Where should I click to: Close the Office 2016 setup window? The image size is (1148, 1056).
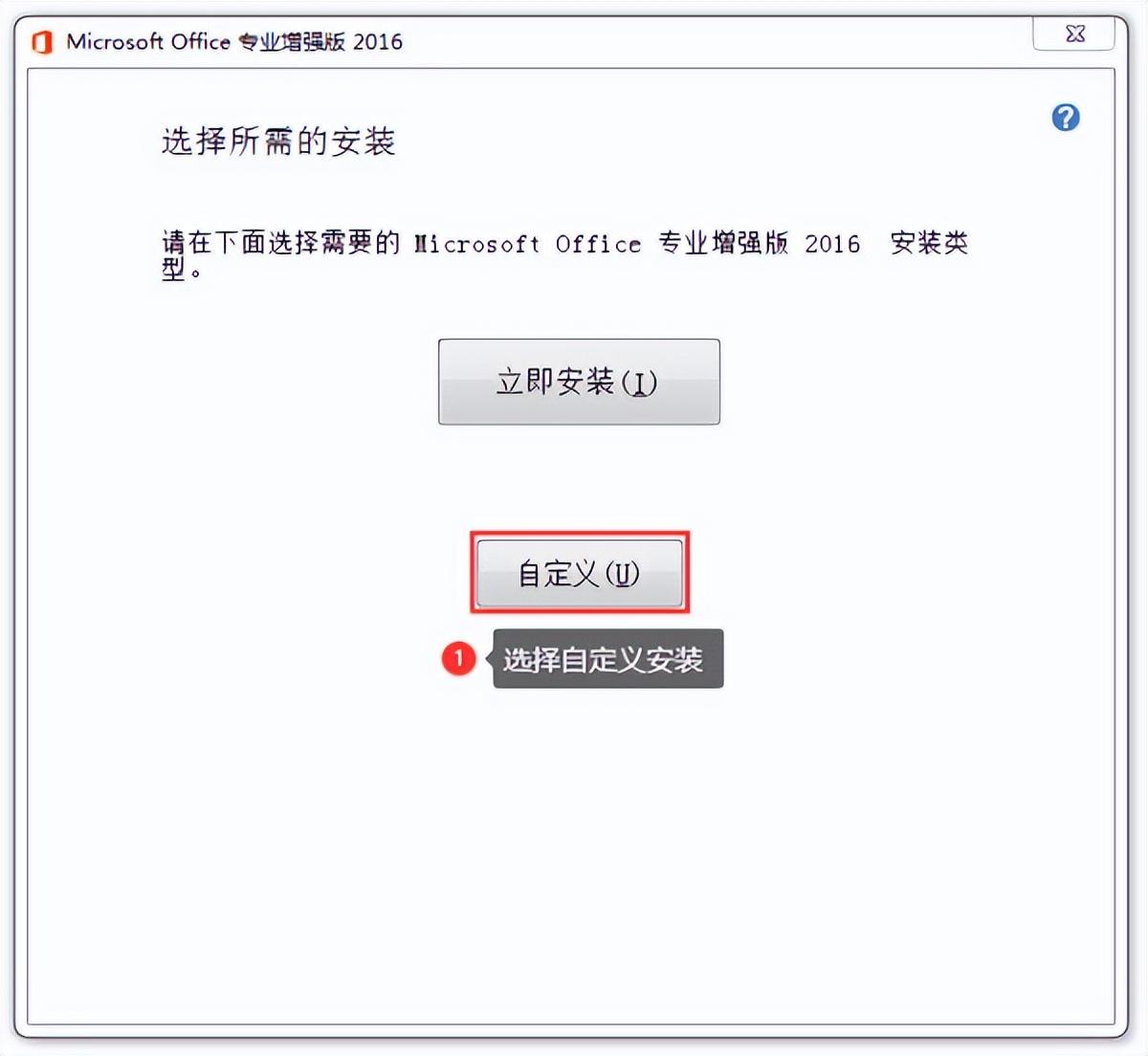1074,34
